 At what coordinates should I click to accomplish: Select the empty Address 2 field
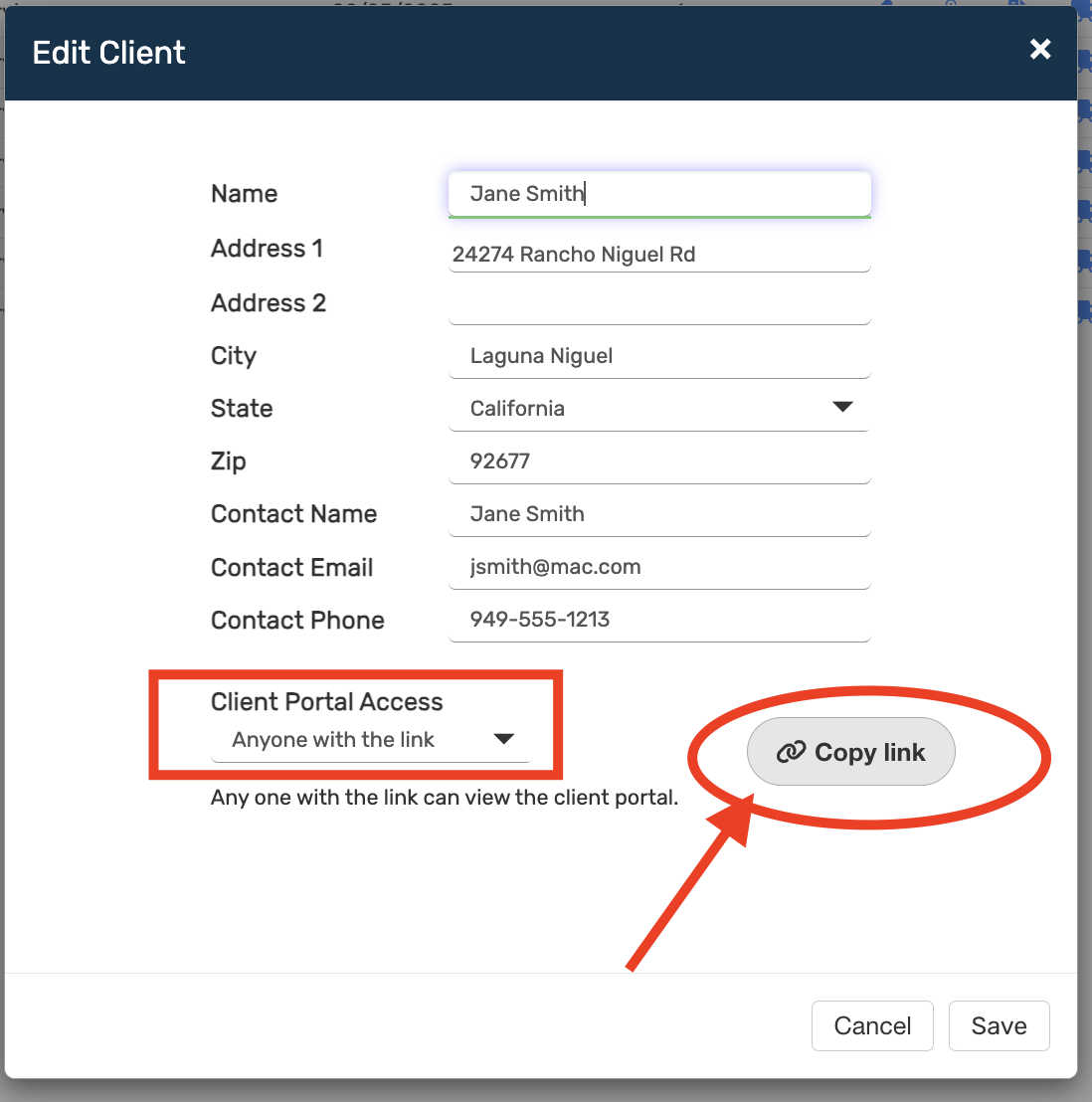click(659, 305)
